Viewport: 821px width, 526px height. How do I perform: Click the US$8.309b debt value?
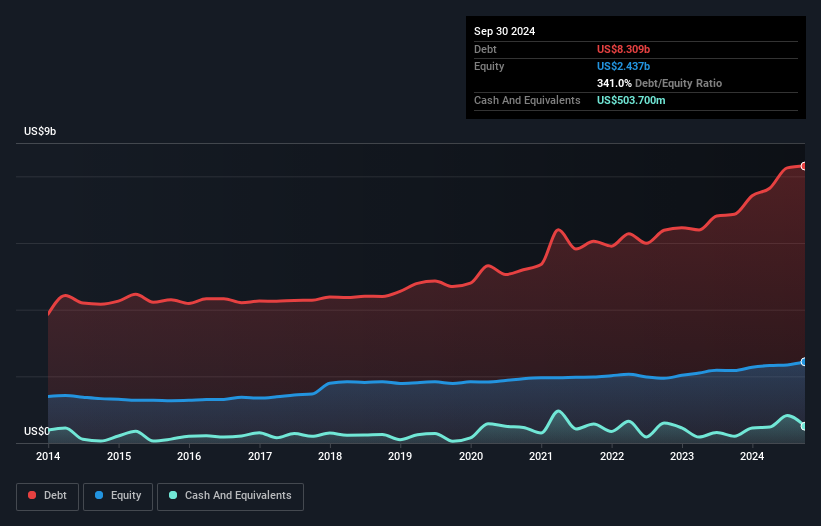pos(623,49)
